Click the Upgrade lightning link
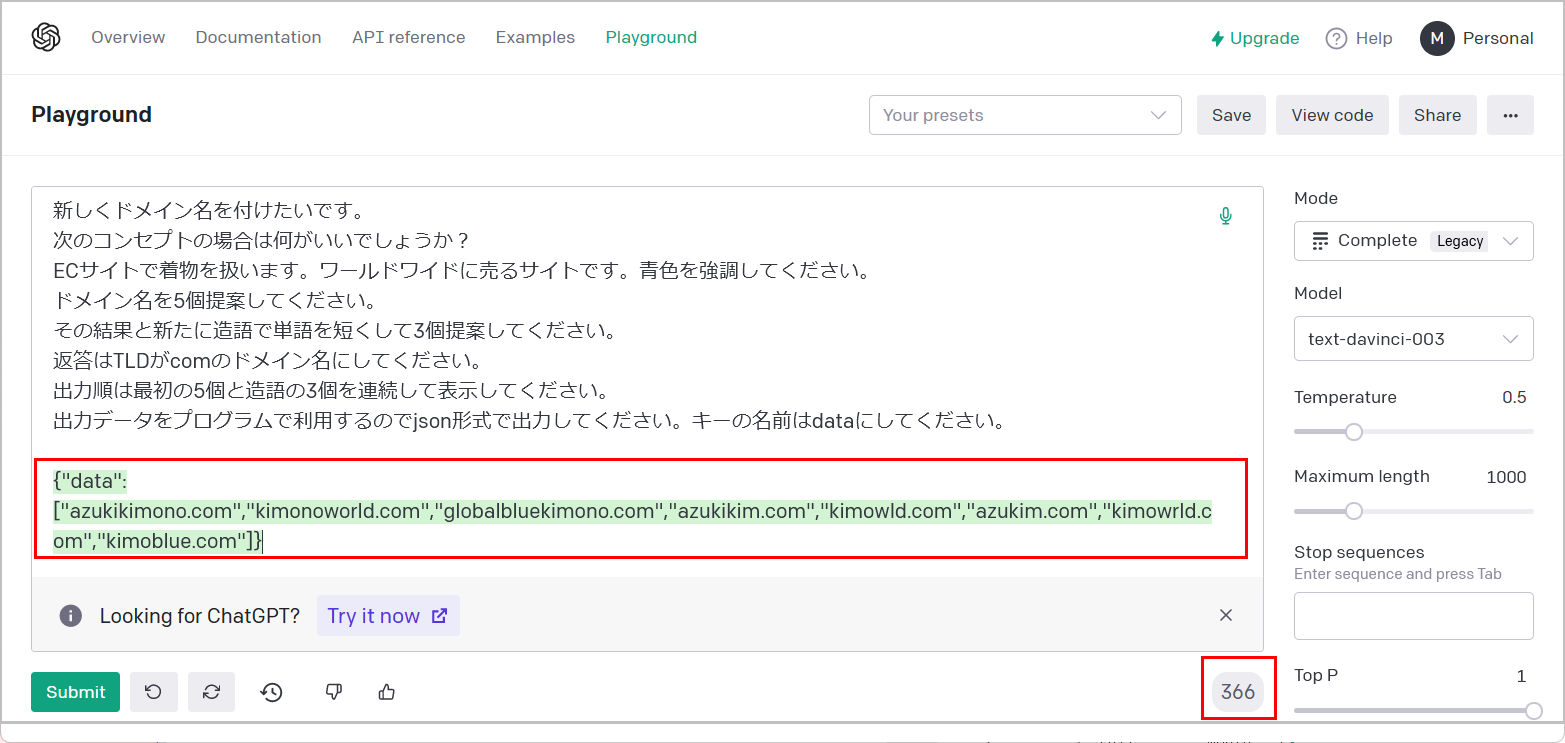This screenshot has height=743, width=1565. pyautogui.click(x=1255, y=38)
